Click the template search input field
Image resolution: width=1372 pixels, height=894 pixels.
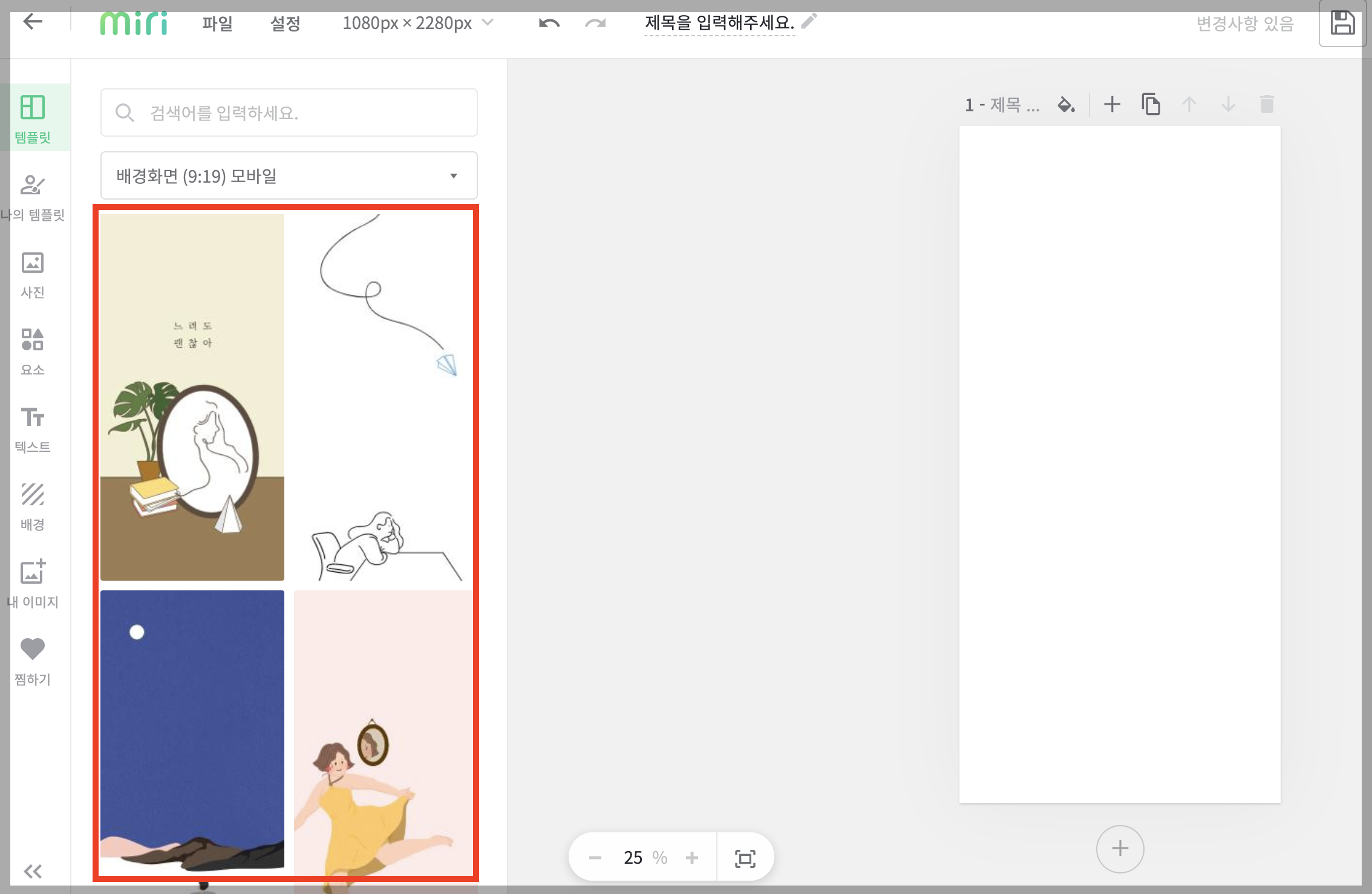[x=289, y=113]
